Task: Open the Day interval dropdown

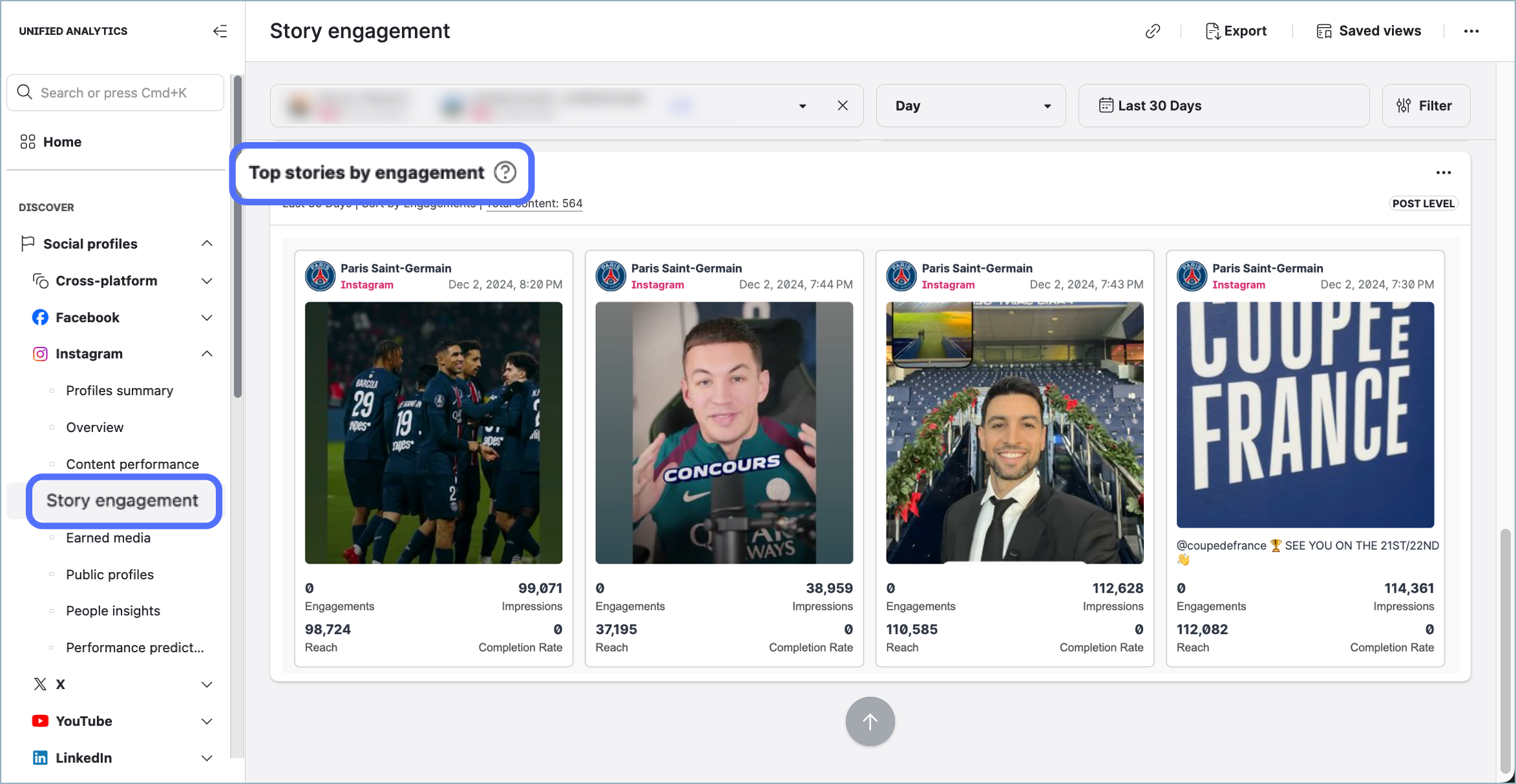Action: (1048, 105)
